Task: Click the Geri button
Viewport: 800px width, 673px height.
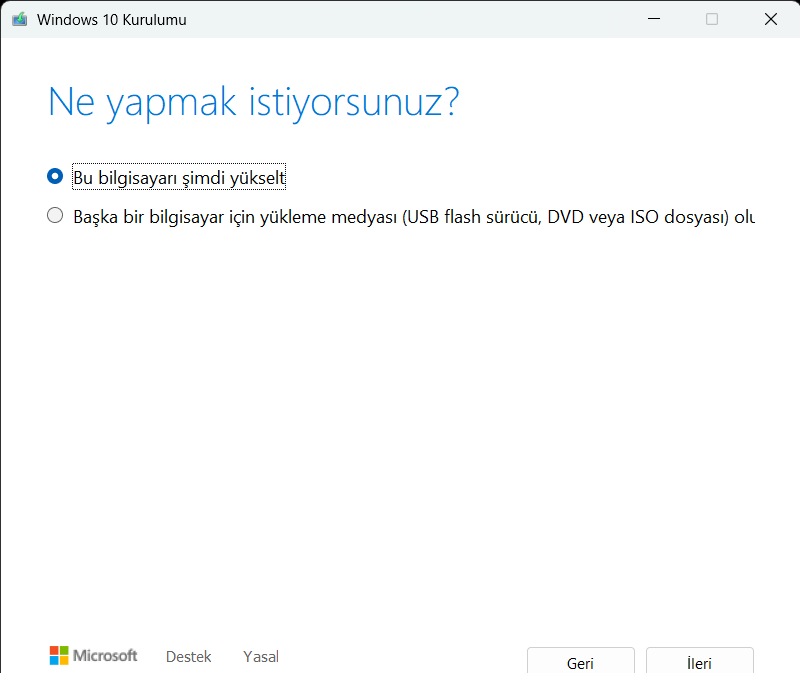Action: (581, 660)
